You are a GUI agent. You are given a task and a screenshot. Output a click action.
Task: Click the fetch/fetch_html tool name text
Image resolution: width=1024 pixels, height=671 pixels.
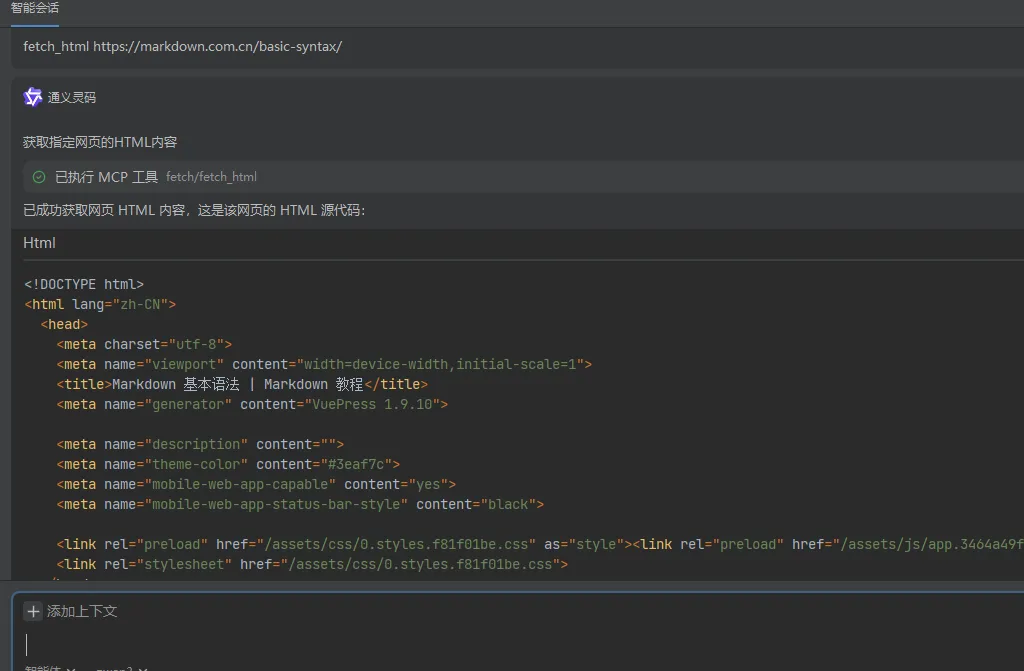pos(211,177)
